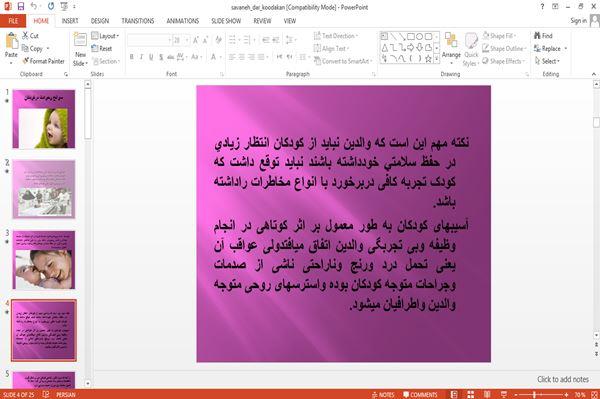The image size is (600, 399).
Task: Toggle NOTES pane in status bar
Action: 383,394
